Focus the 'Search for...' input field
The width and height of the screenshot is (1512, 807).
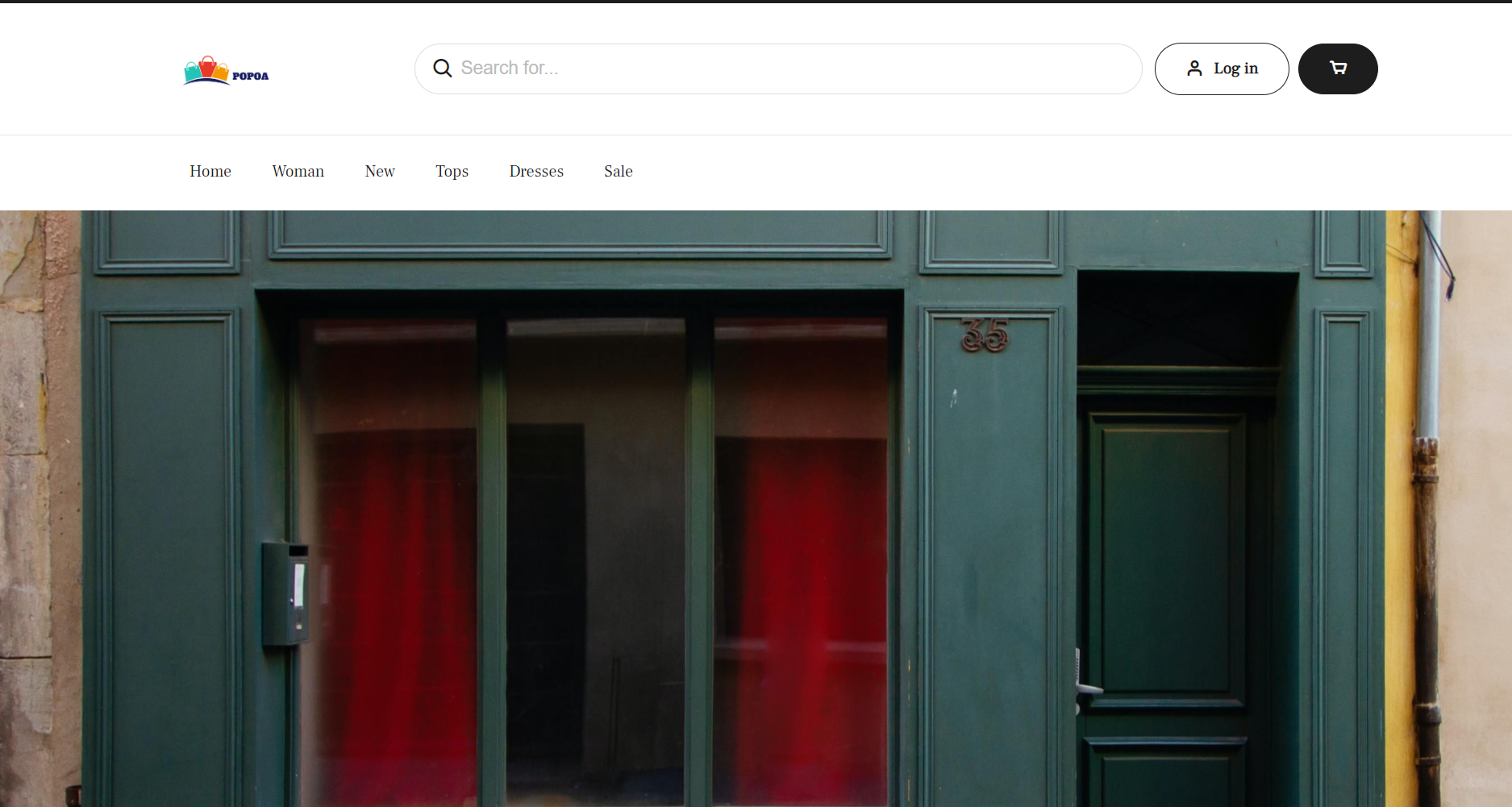coord(778,69)
